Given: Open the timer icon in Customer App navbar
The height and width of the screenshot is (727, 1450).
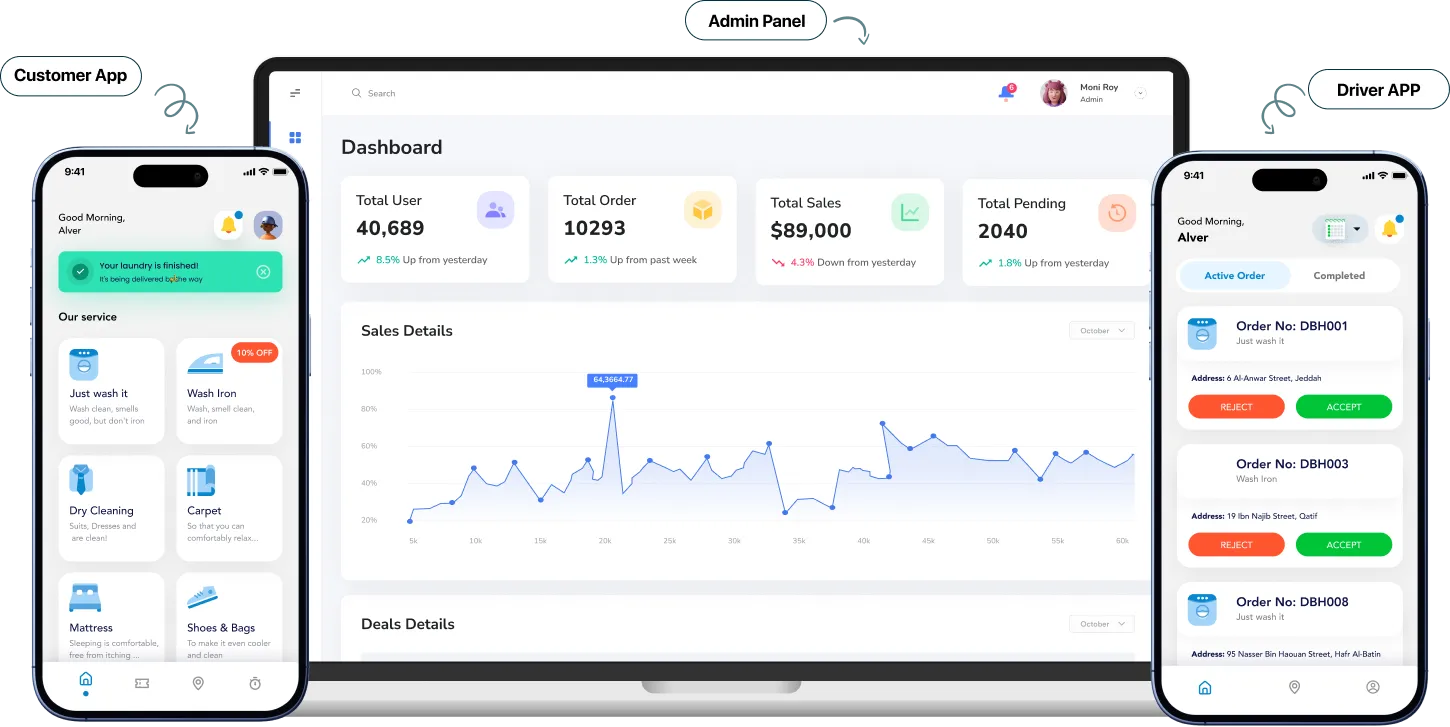Looking at the screenshot, I should pyautogui.click(x=255, y=682).
